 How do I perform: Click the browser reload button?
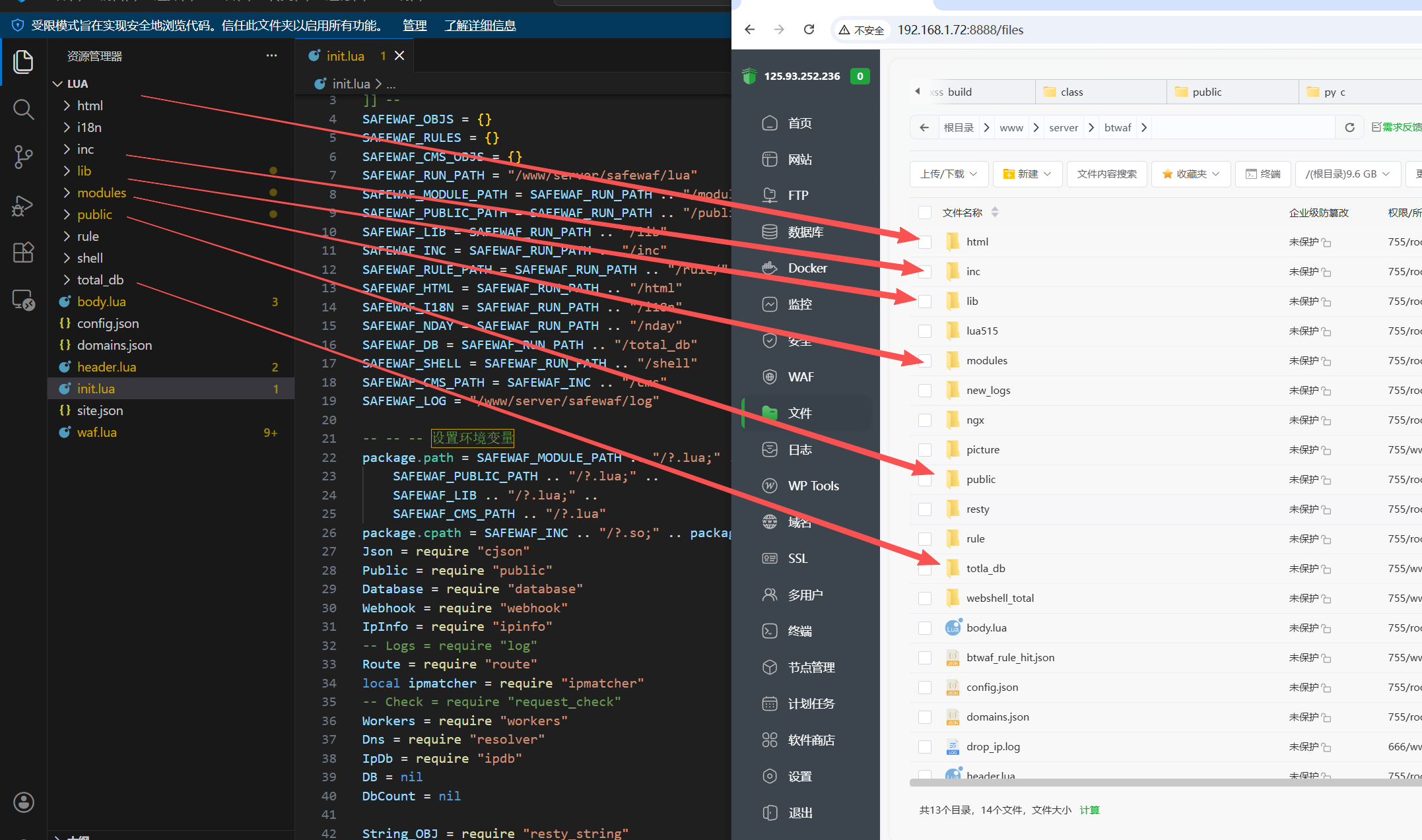click(x=809, y=30)
